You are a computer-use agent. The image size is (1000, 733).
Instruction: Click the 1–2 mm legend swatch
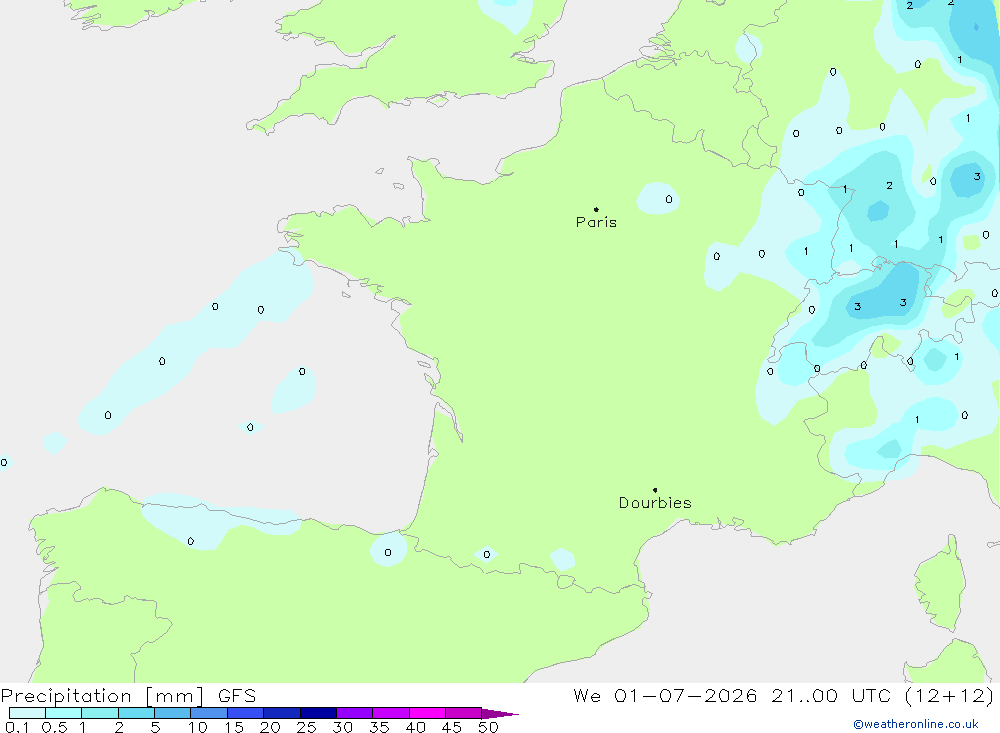(100, 713)
